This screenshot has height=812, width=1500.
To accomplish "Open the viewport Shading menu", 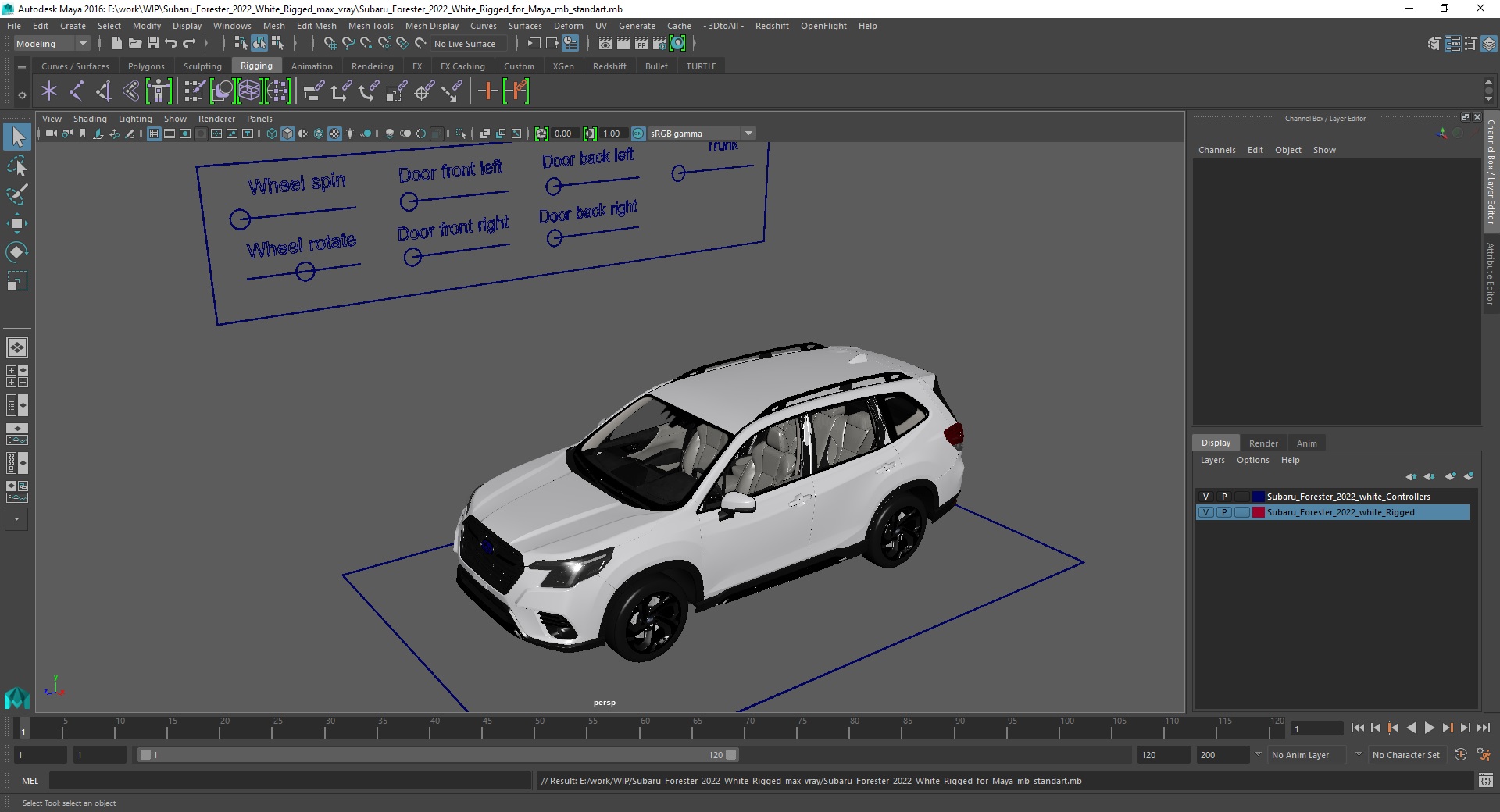I will 90,119.
